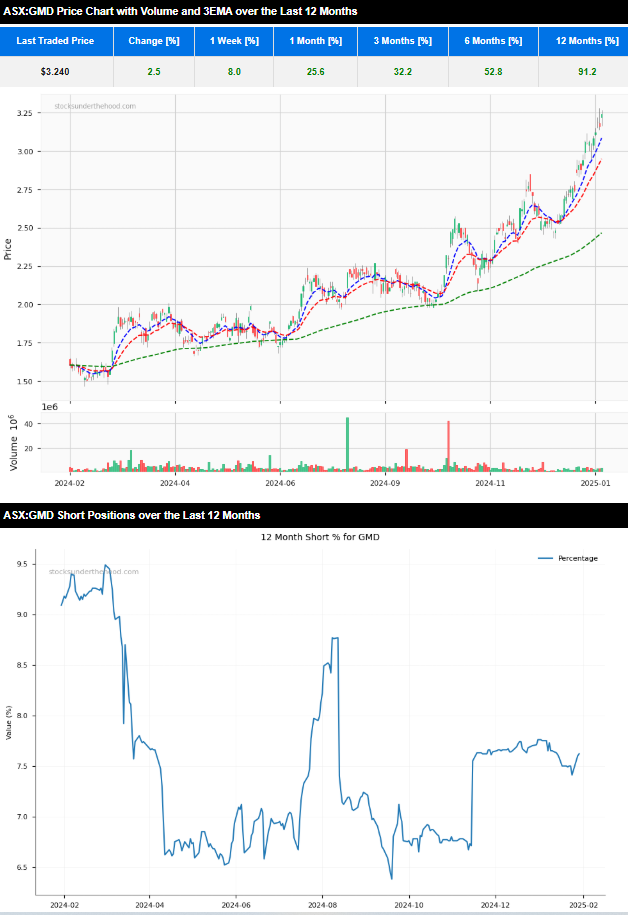The height and width of the screenshot is (915, 628).
Task: Select the 52.8 six months value
Action: click(x=493, y=72)
